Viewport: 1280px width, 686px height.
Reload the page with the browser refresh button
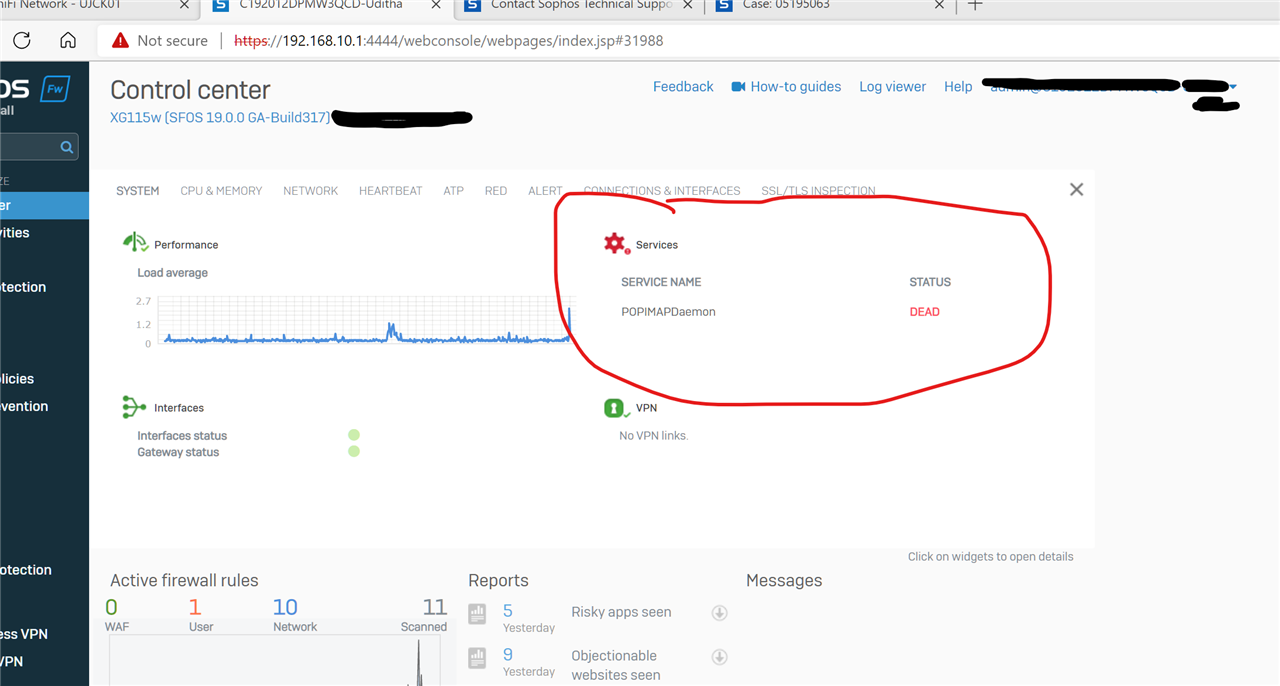click(21, 41)
